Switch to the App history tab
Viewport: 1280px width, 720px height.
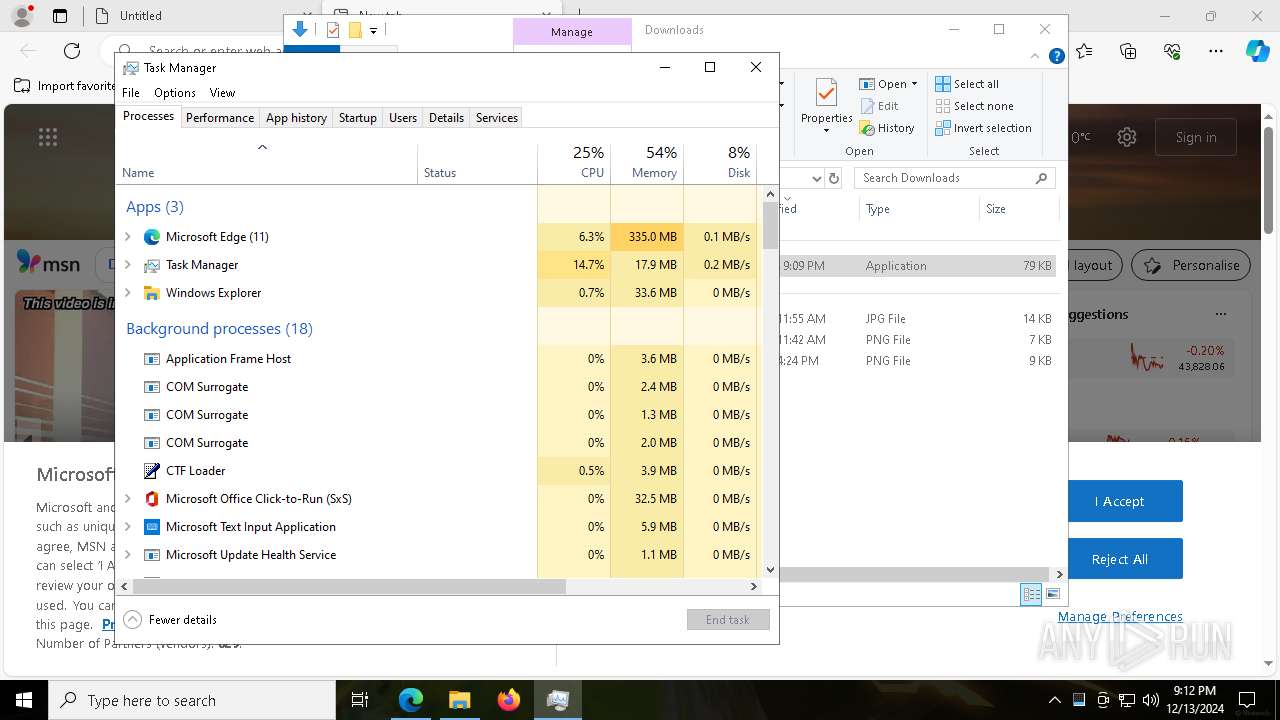pyautogui.click(x=296, y=118)
